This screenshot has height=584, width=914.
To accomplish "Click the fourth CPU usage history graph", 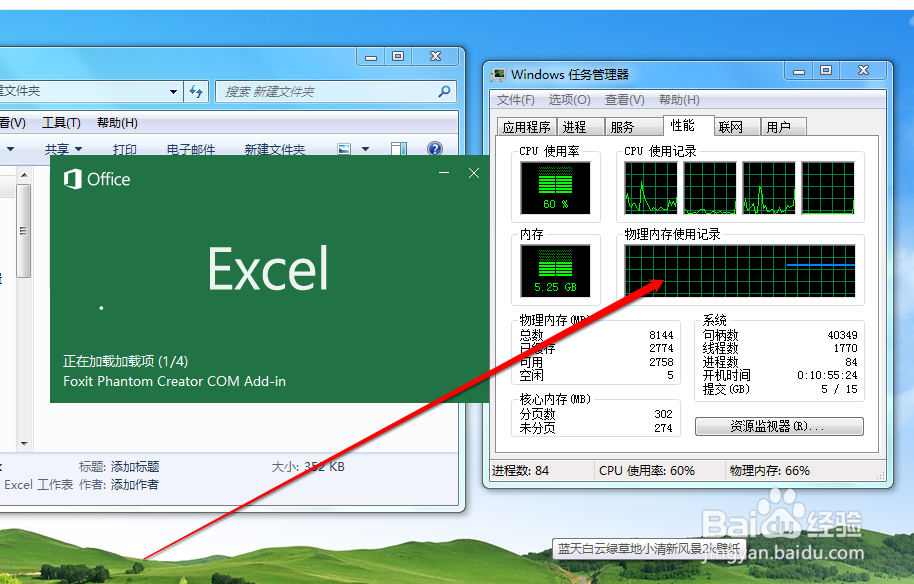I will click(828, 188).
